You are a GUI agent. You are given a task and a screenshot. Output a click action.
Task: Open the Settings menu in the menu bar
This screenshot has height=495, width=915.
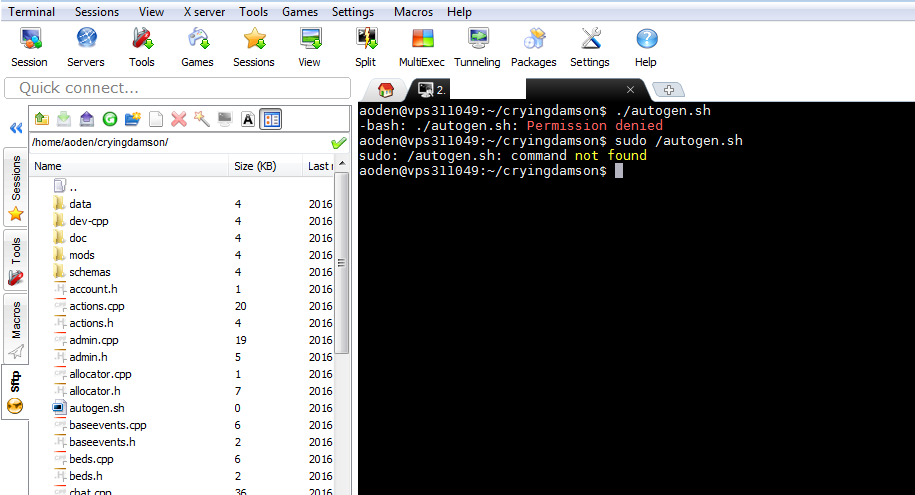coord(353,12)
